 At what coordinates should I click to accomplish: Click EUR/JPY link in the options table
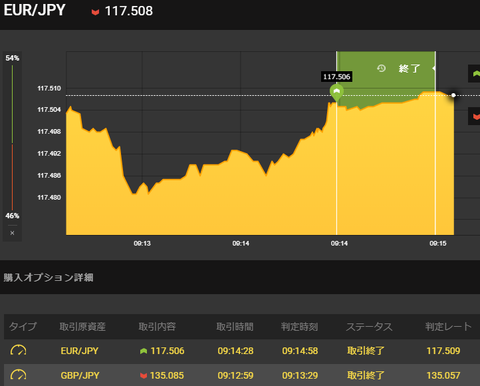pyautogui.click(x=80, y=351)
